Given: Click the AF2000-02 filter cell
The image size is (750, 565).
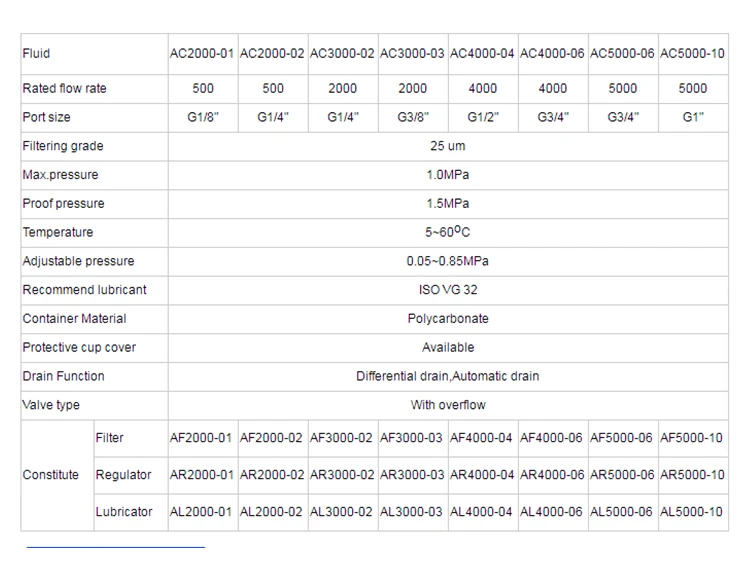Looking at the screenshot, I should pyautogui.click(x=273, y=438).
